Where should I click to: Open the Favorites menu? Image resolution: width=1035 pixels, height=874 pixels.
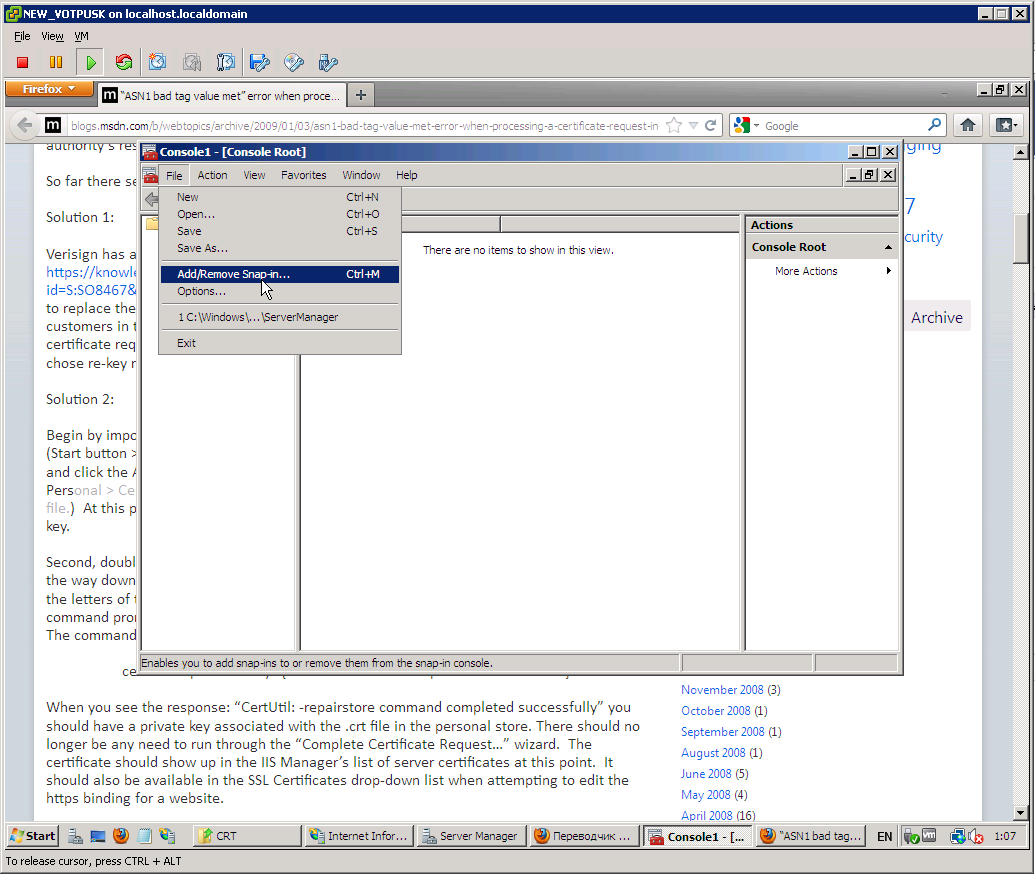pyautogui.click(x=304, y=175)
